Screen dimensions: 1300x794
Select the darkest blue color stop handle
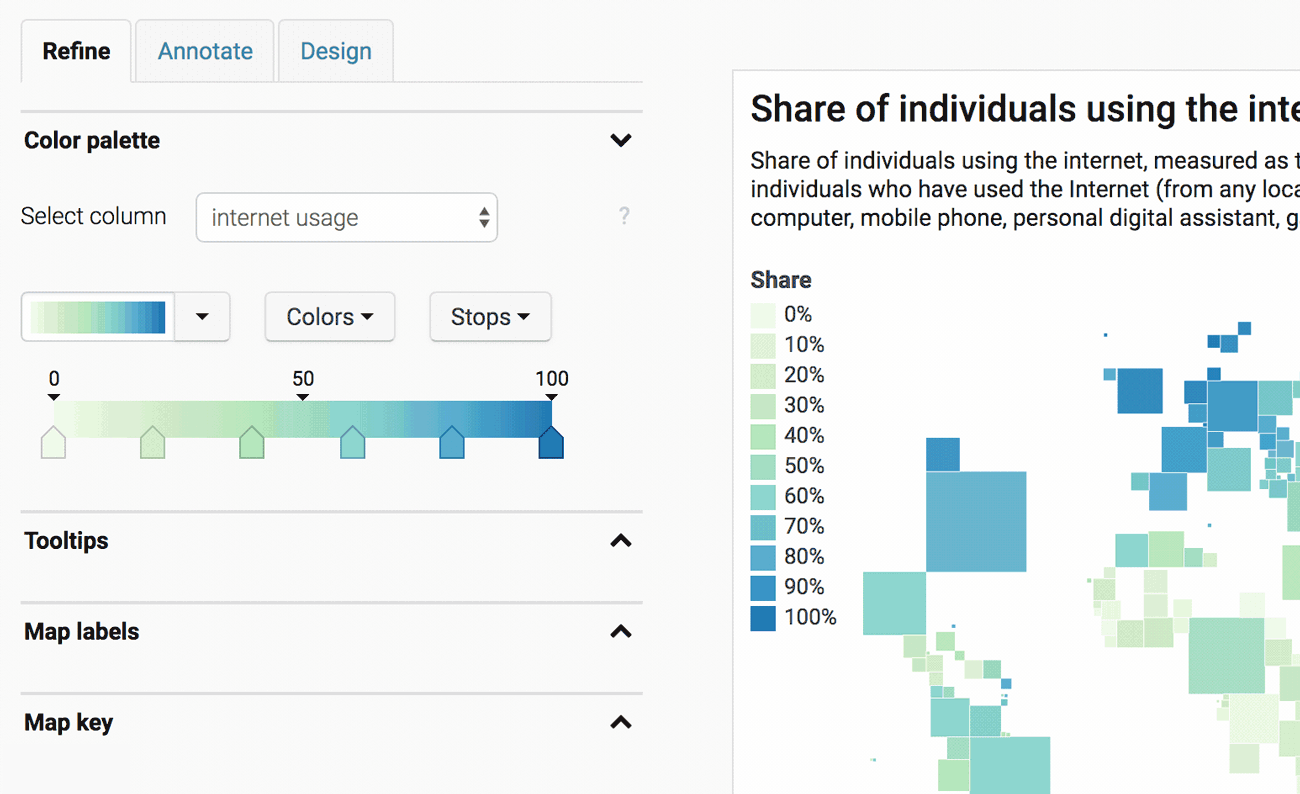pyautogui.click(x=551, y=443)
